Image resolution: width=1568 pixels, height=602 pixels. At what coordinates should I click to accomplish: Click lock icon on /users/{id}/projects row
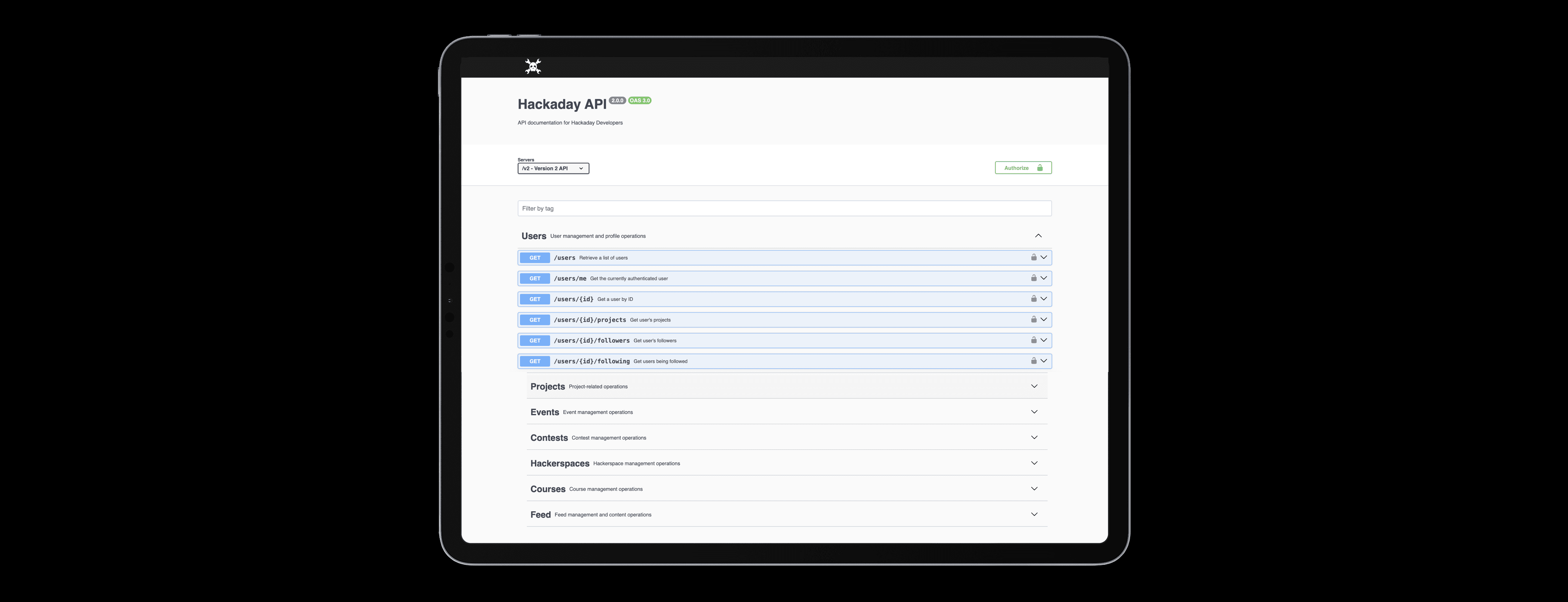[x=1034, y=320]
